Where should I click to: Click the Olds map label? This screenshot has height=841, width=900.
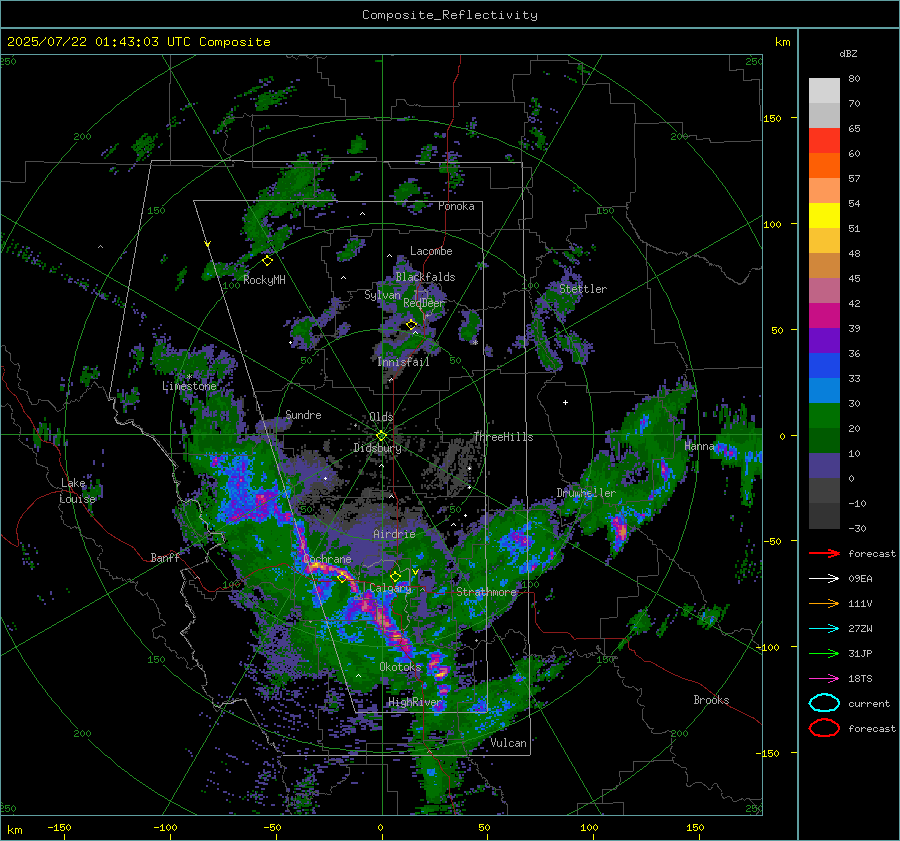pyautogui.click(x=381, y=417)
